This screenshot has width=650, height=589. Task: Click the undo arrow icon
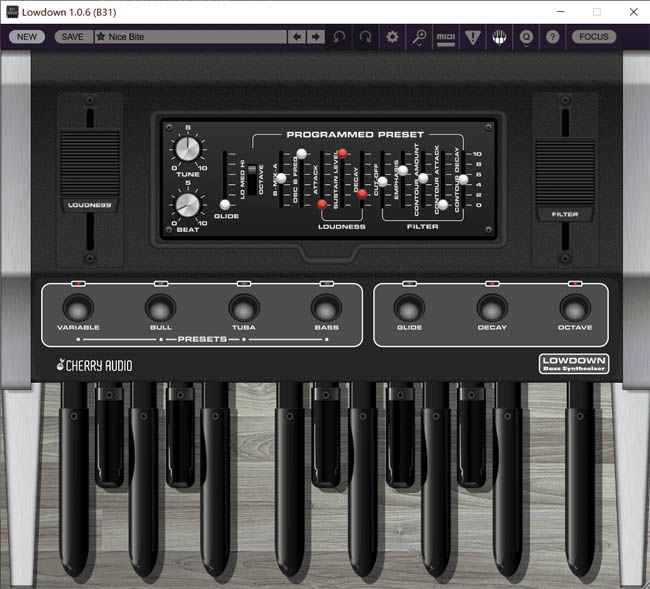[339, 37]
